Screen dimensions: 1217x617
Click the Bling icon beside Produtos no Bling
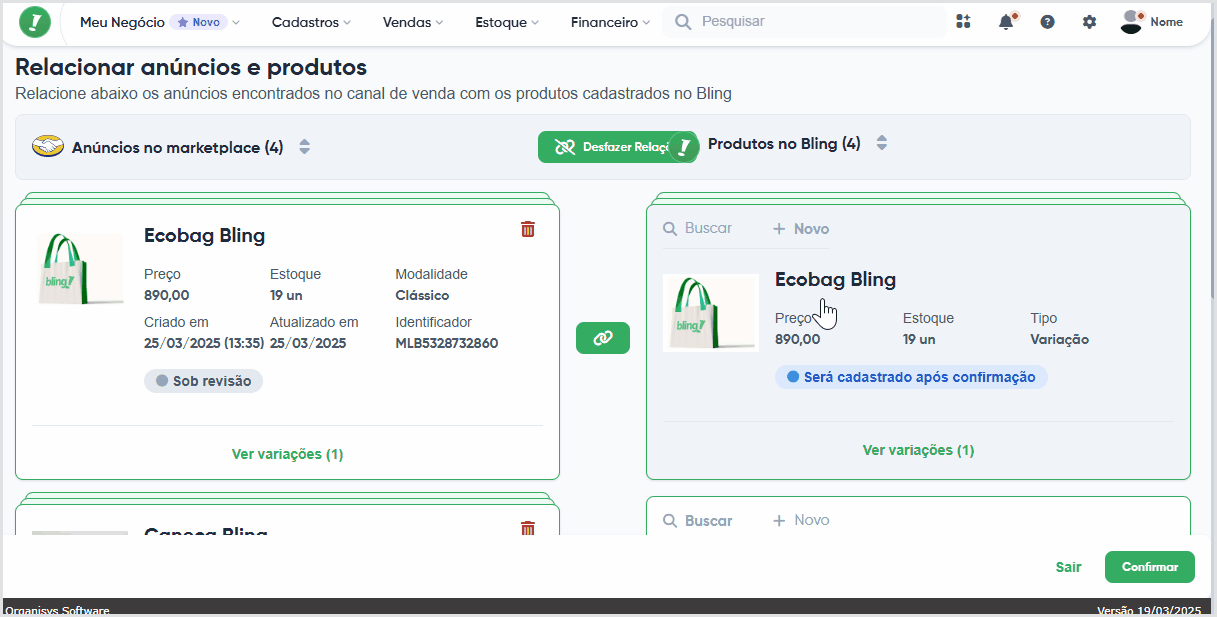click(x=684, y=147)
